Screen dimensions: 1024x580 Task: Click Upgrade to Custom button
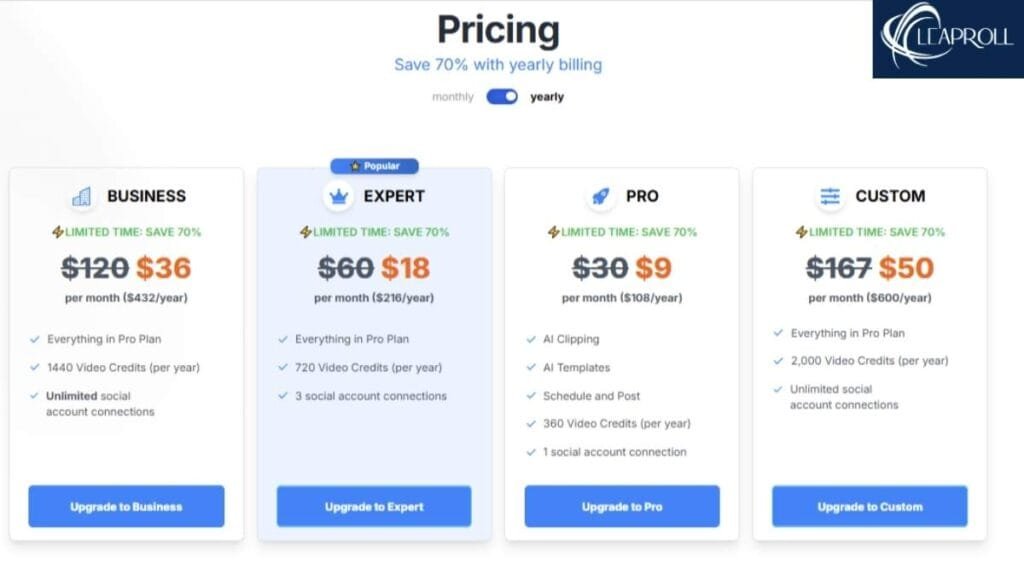tap(869, 507)
